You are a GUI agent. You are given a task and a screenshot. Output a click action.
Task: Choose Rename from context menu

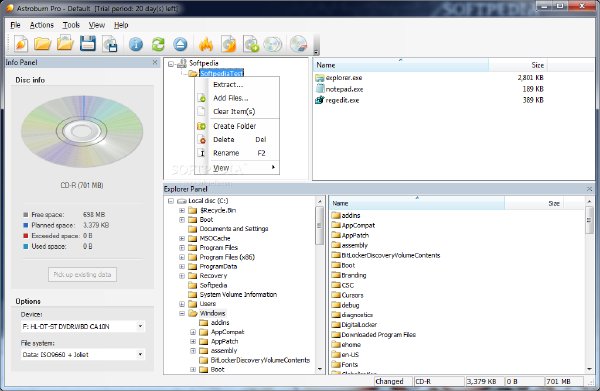(237, 153)
